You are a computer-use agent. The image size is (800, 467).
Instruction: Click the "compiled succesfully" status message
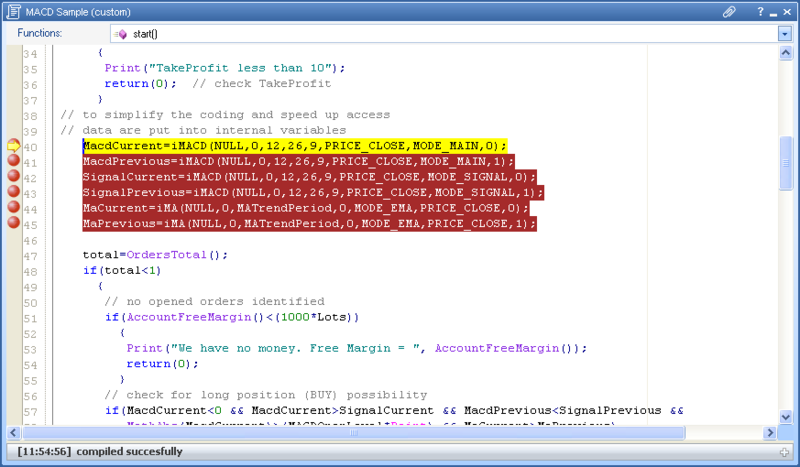click(x=129, y=452)
